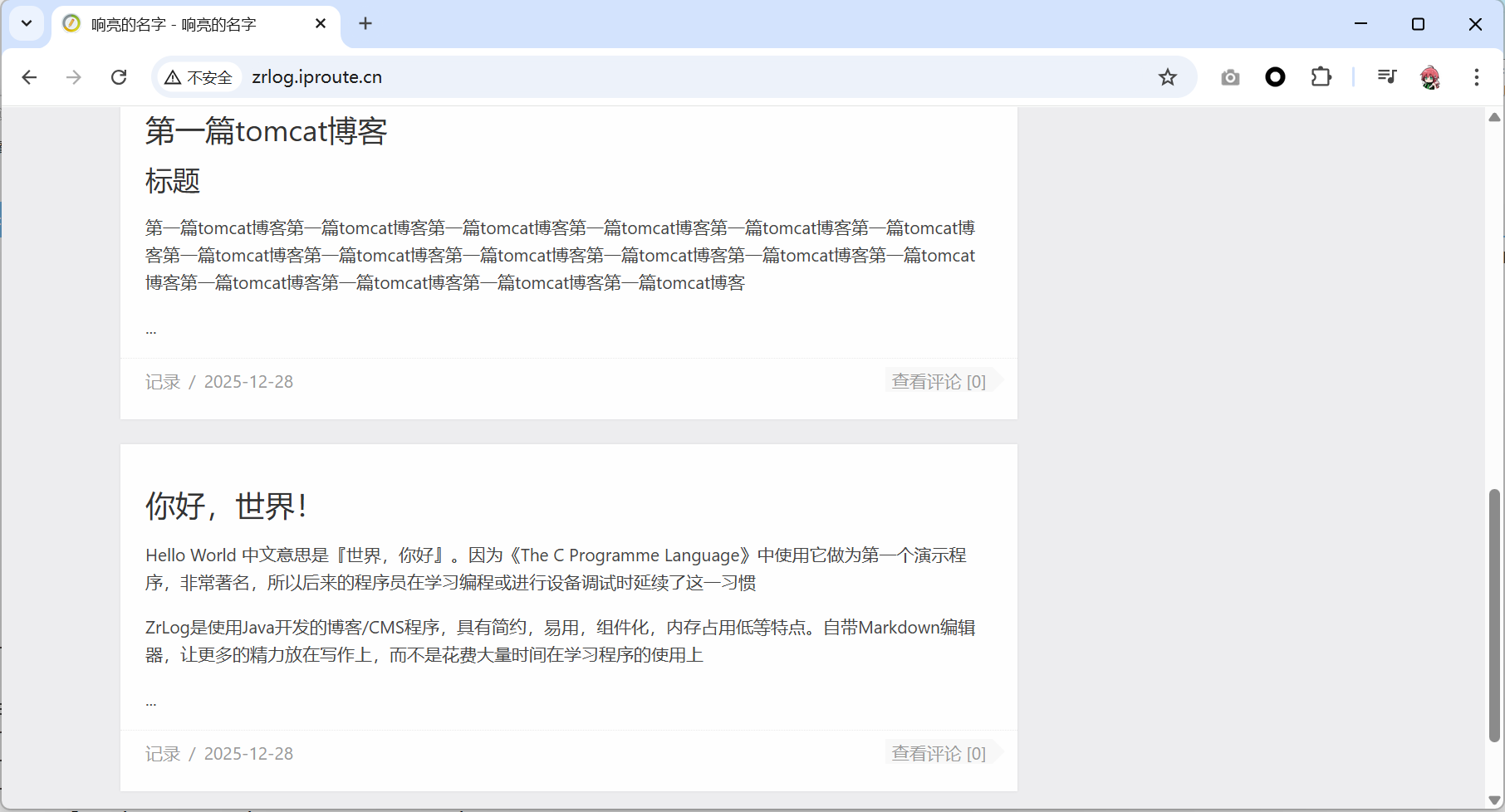Click the camera screenshot extension icon
The image size is (1505, 812).
point(1230,77)
